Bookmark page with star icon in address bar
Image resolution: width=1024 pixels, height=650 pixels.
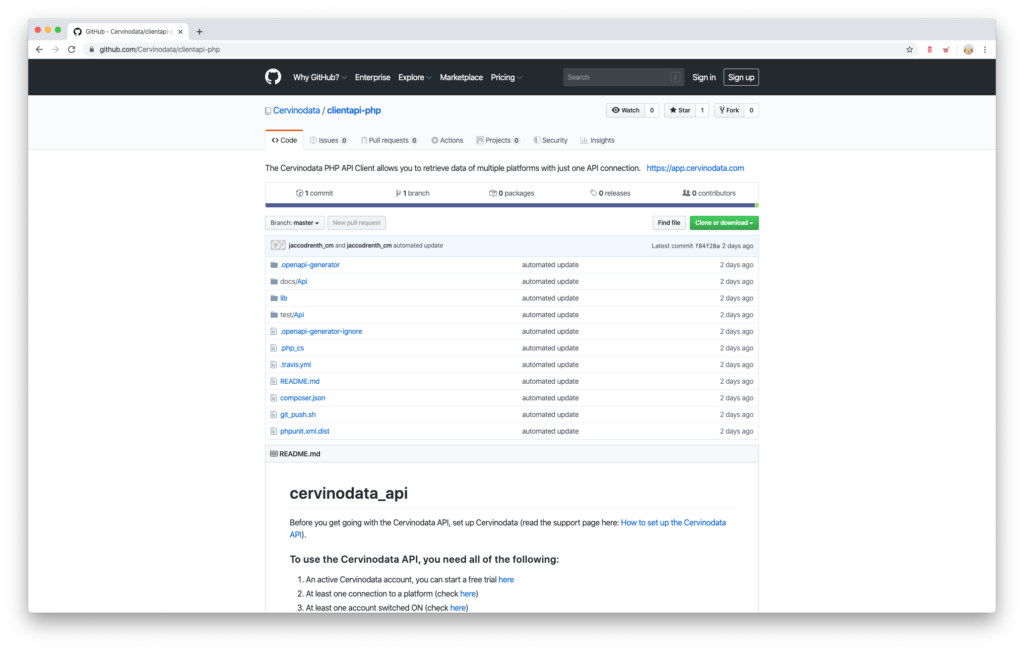pyautogui.click(x=909, y=50)
